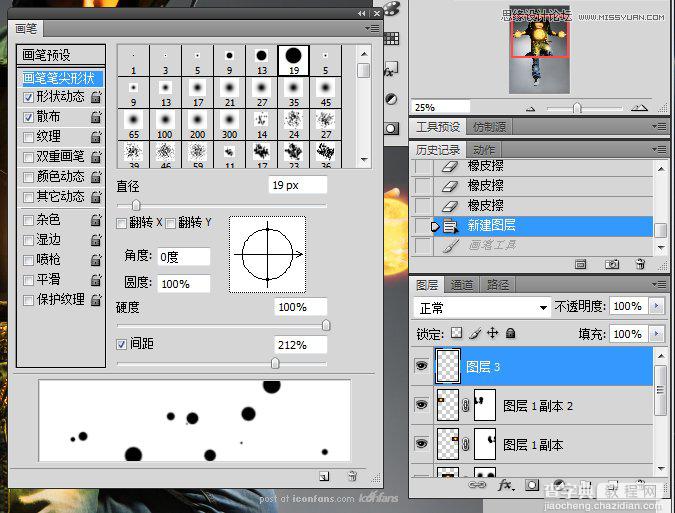Select the 新建图层 history state
The image size is (675, 513).
click(533, 226)
